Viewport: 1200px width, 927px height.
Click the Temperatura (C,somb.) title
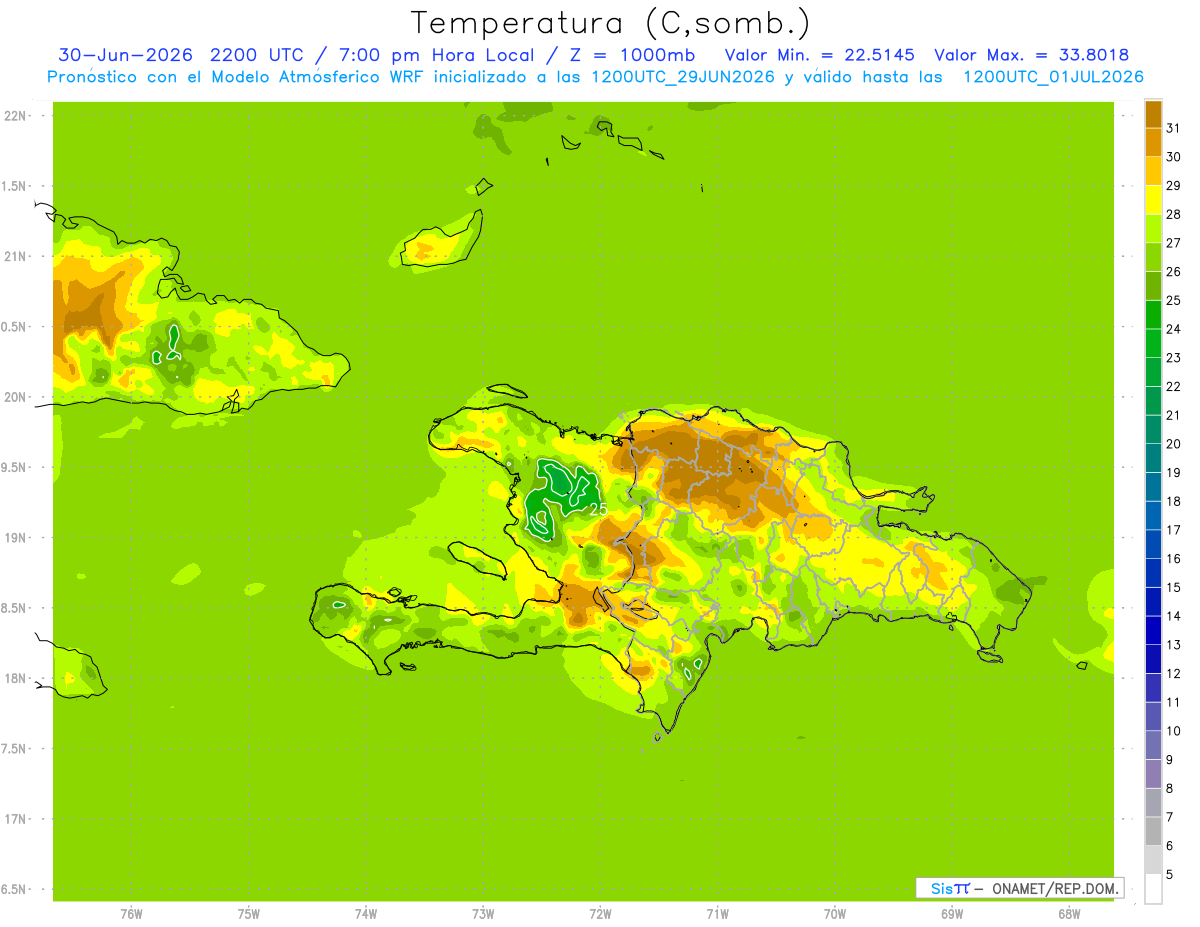610,23
